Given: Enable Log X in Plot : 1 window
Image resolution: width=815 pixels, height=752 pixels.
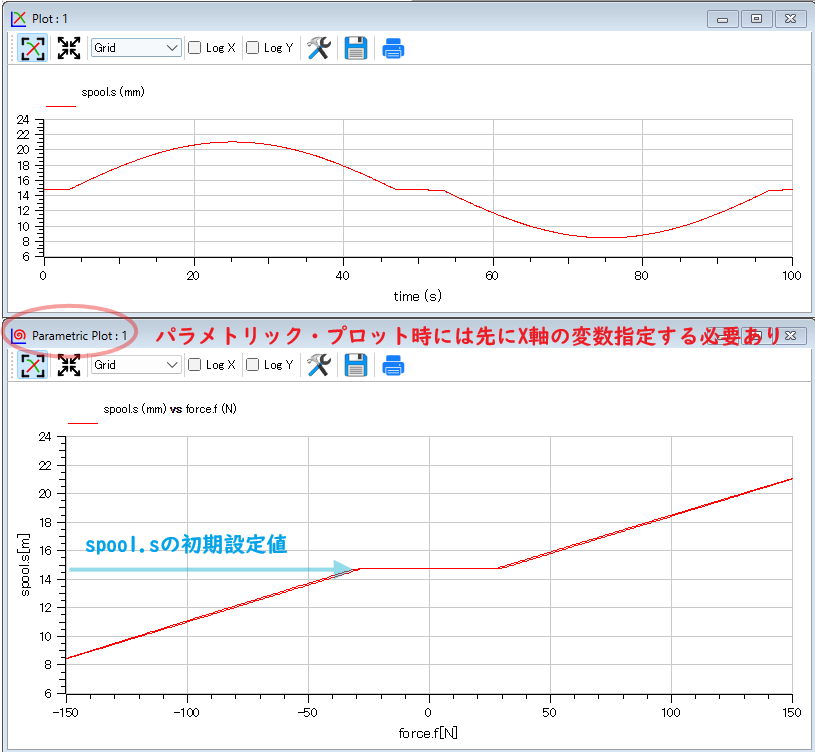Looking at the screenshot, I should [x=194, y=48].
